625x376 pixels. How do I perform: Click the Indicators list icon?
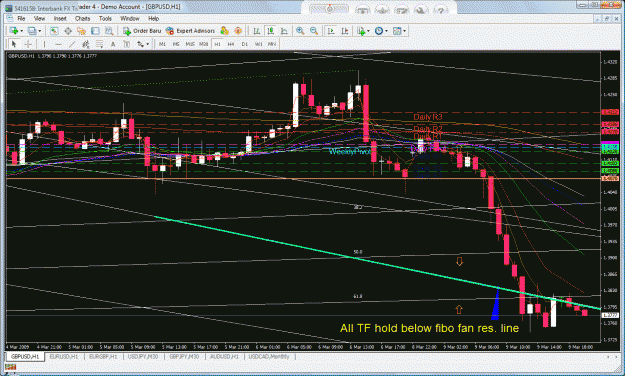361,31
